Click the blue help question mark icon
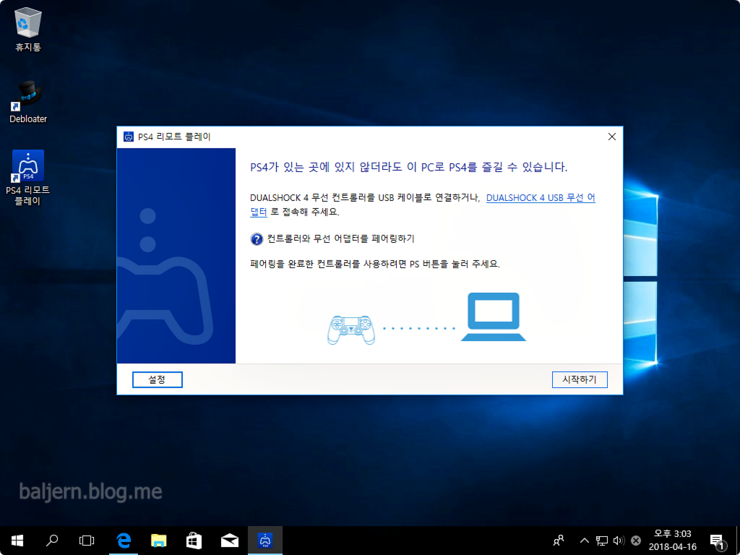The height and width of the screenshot is (555, 740). click(256, 239)
